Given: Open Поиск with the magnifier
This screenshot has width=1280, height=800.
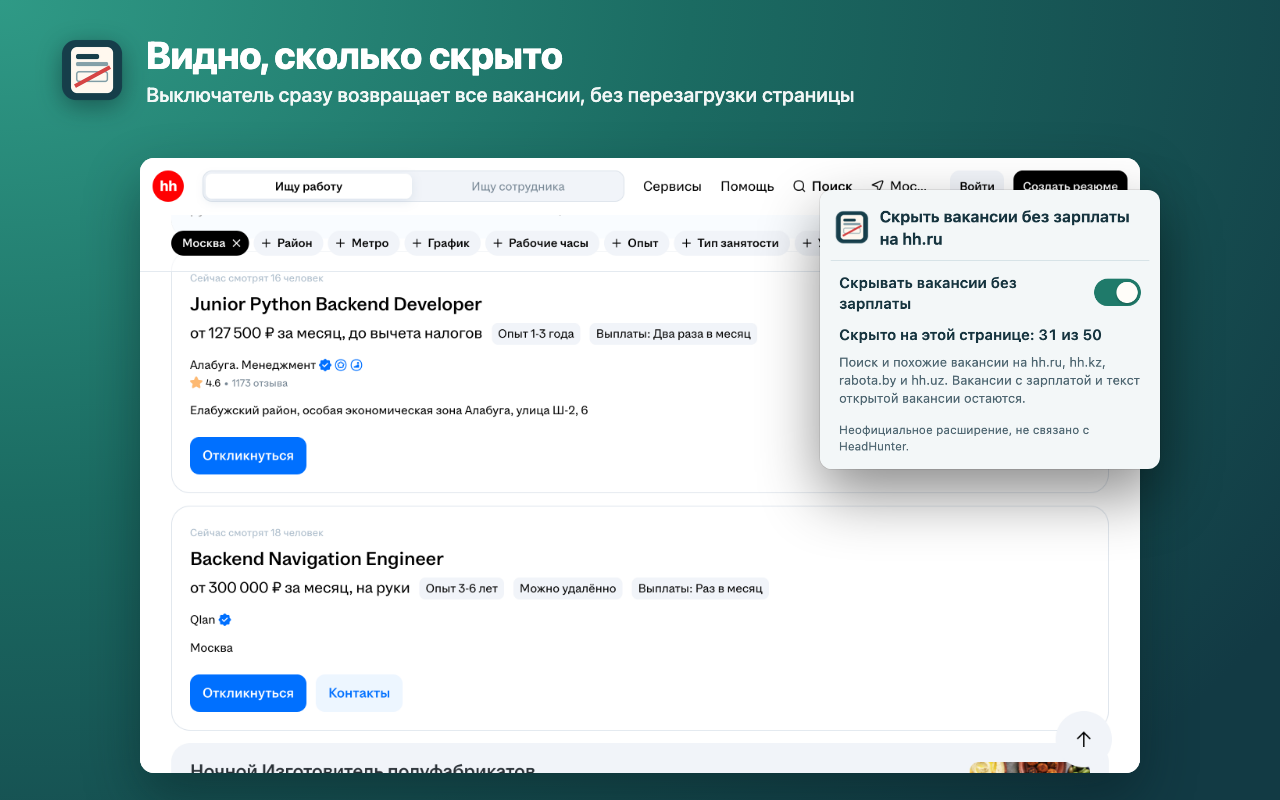Looking at the screenshot, I should point(822,187).
